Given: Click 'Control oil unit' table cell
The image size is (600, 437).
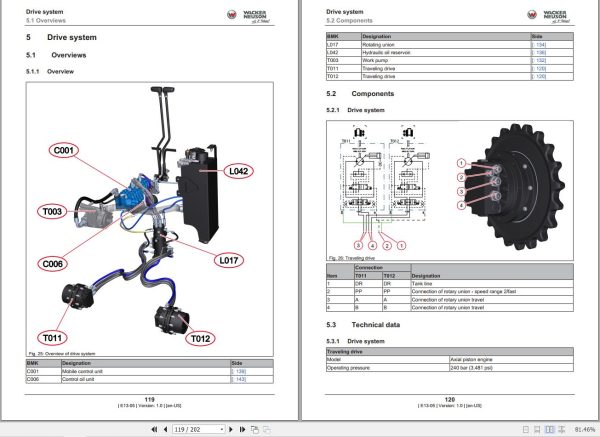Looking at the screenshot, I should click(146, 379).
